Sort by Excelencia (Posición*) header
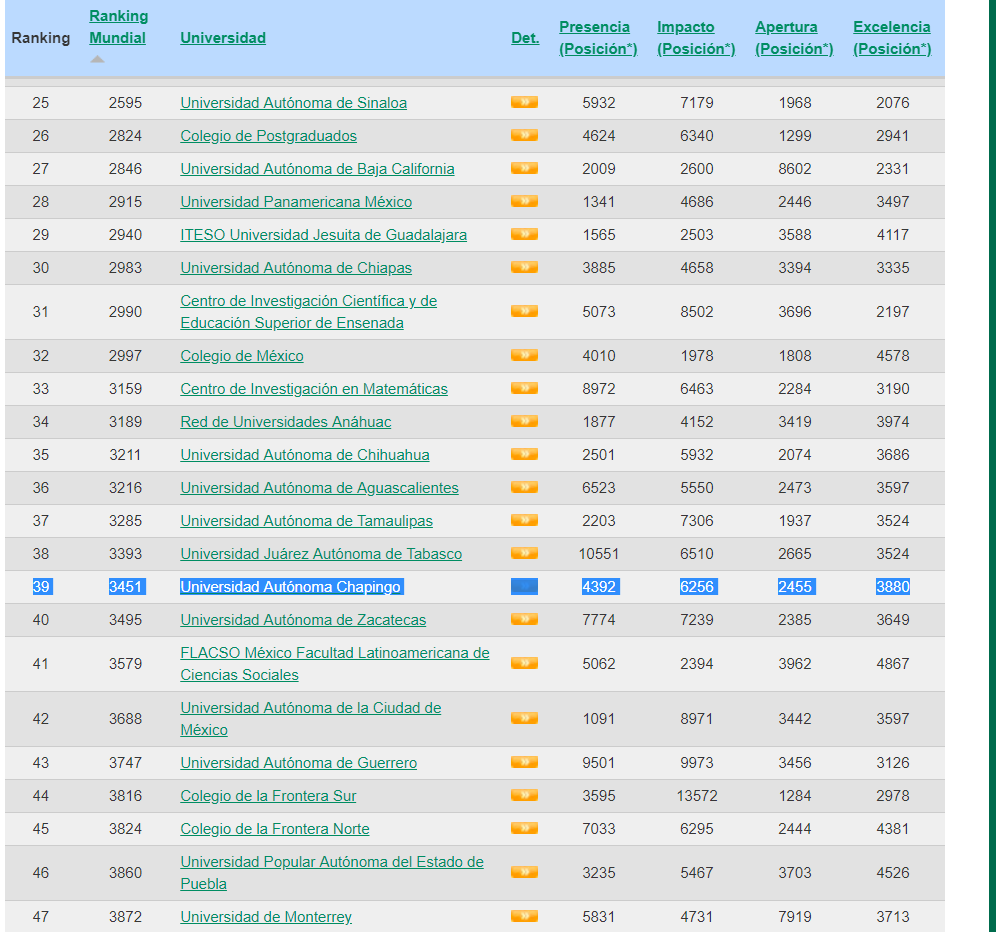 point(892,37)
